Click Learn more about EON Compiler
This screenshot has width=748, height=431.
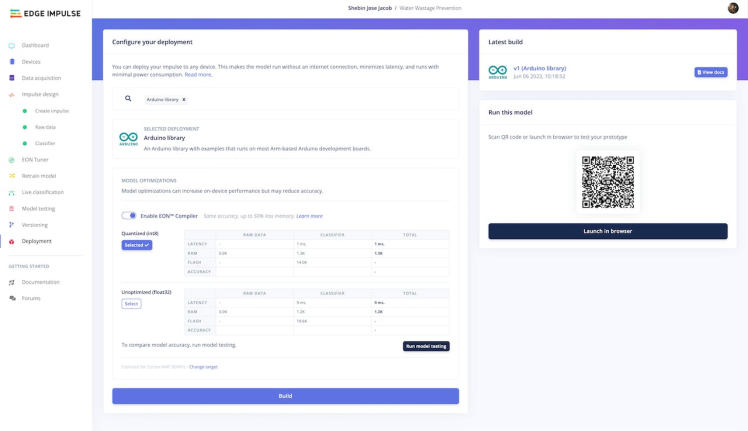coord(309,216)
